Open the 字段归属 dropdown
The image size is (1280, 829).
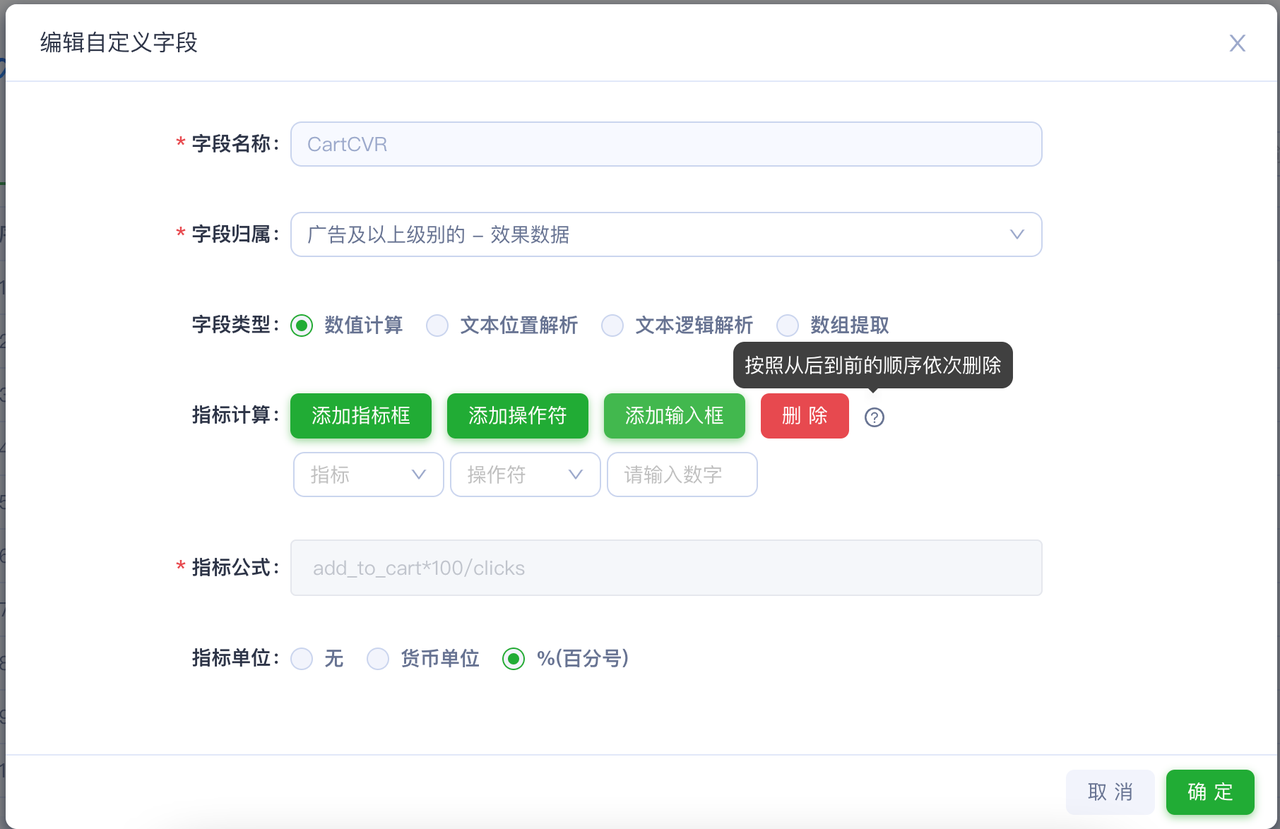tap(666, 234)
